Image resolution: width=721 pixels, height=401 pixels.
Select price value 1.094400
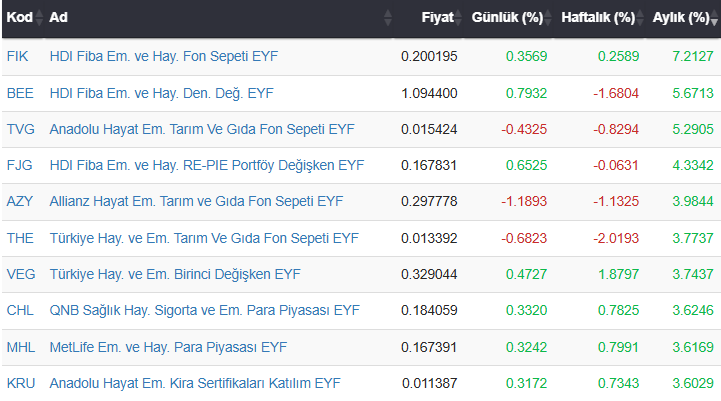(x=429, y=93)
